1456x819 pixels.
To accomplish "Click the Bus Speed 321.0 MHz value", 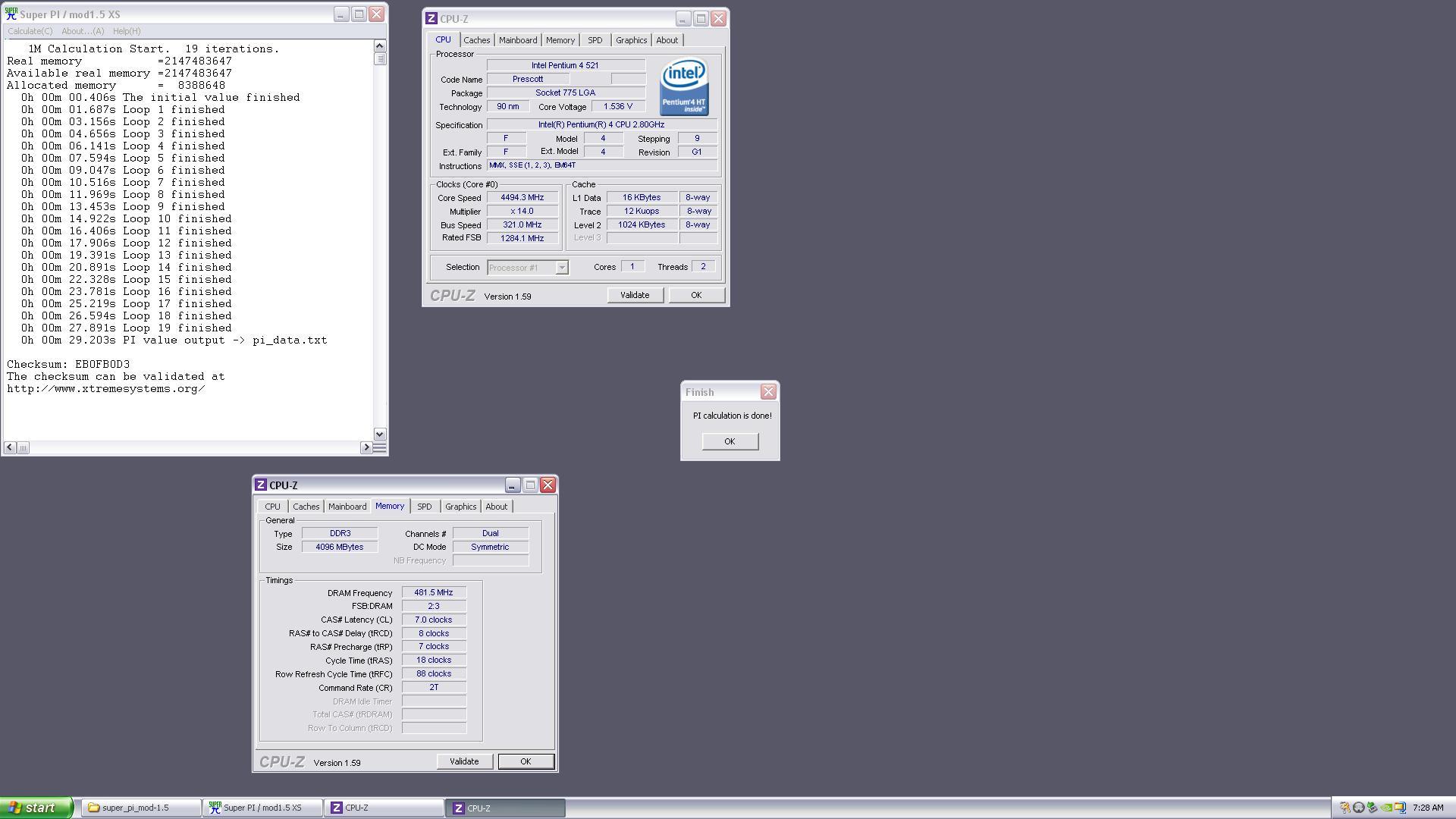I will [522, 224].
